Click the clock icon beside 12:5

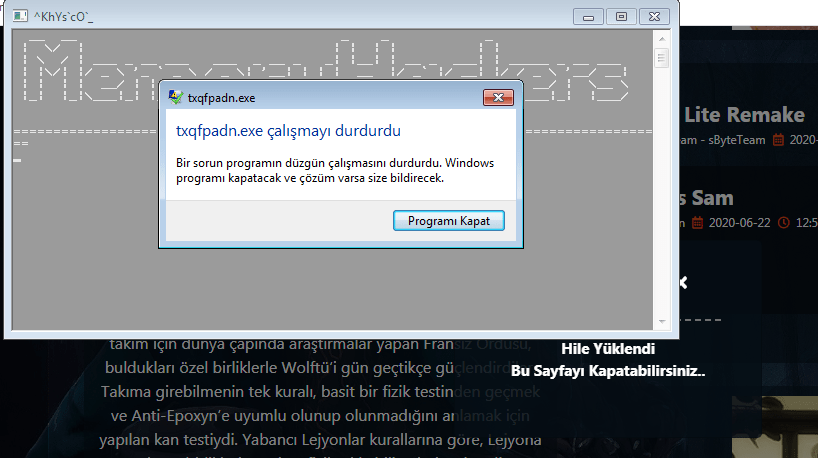784,223
